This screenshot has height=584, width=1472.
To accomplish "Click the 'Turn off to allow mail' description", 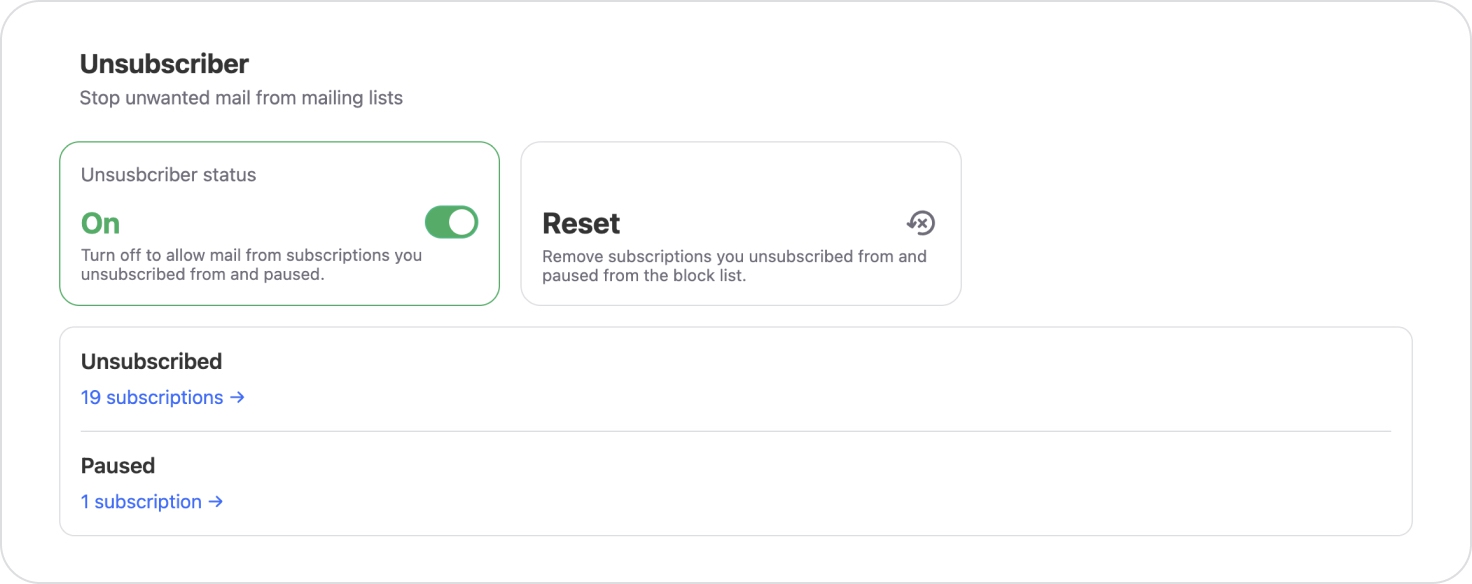I will click(251, 264).
